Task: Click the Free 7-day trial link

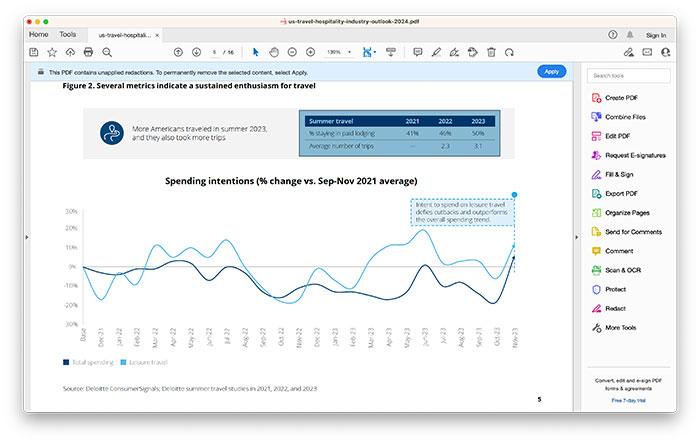Action: pos(629,400)
